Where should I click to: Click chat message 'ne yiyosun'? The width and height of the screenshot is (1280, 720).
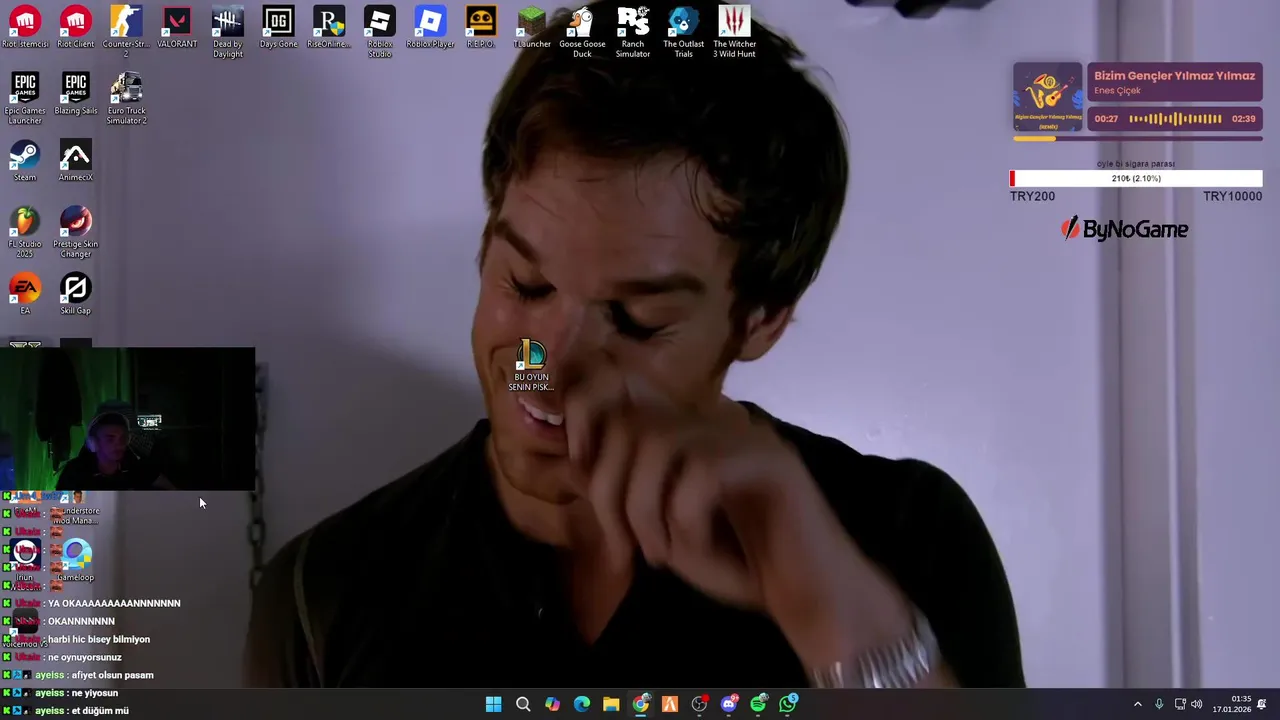(95, 693)
